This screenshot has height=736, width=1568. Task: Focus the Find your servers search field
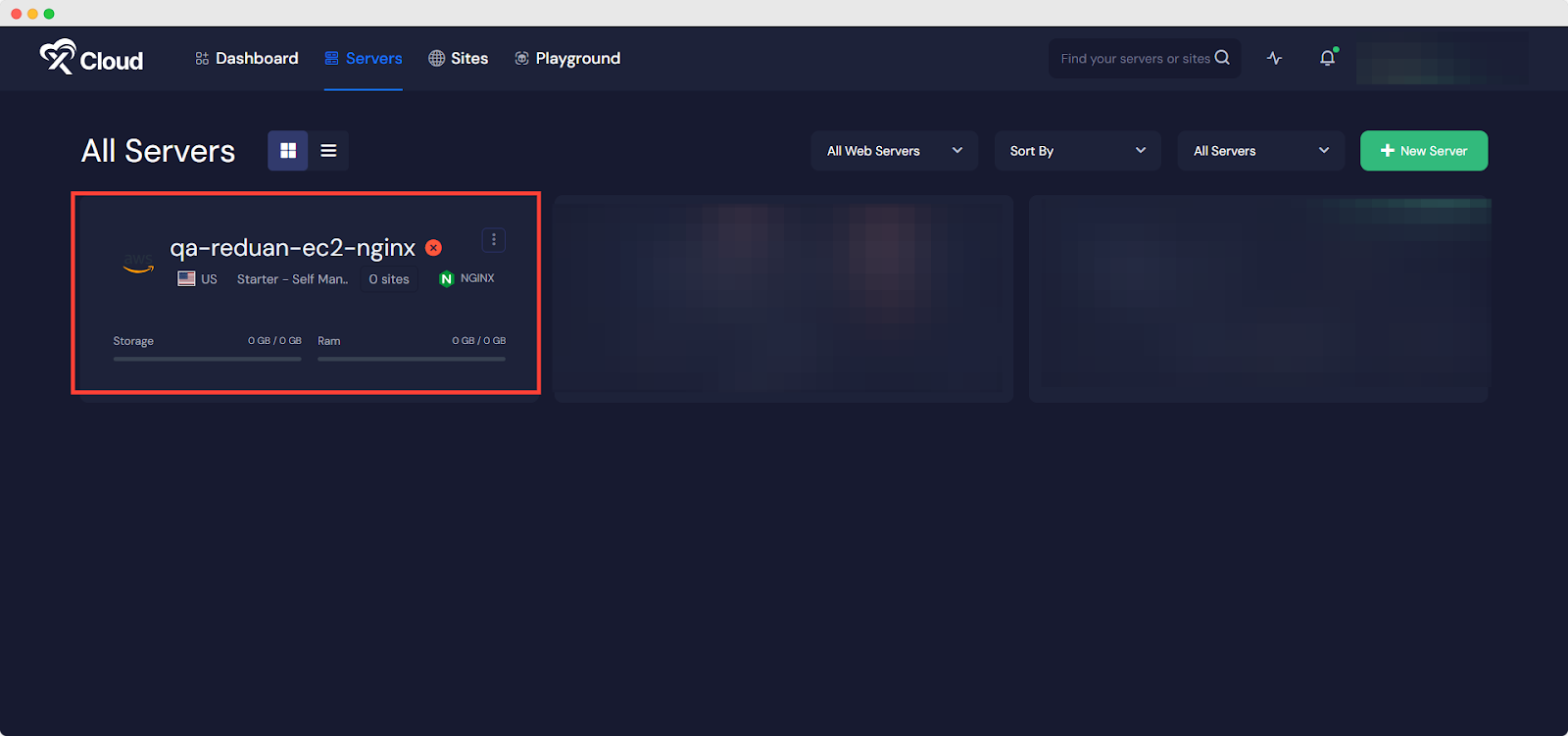click(x=1134, y=59)
